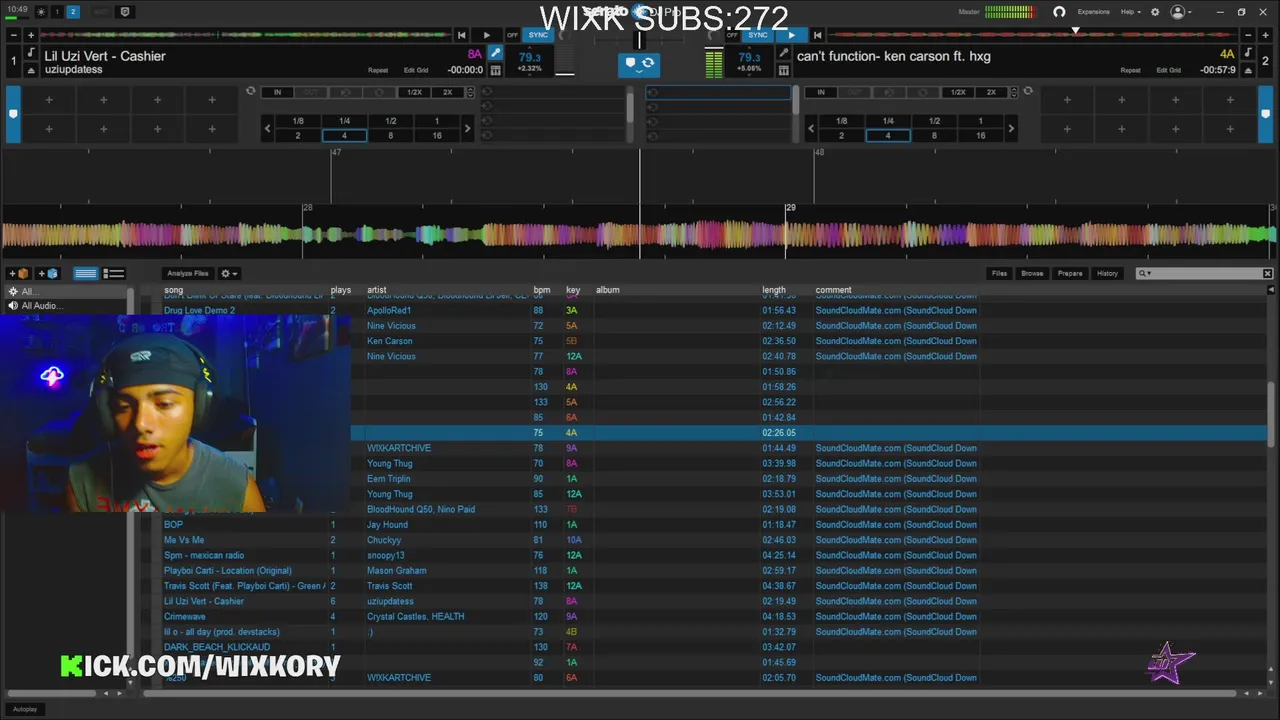The width and height of the screenshot is (1280, 720).
Task: Double deck 2 loop with 2X
Action: (991, 92)
